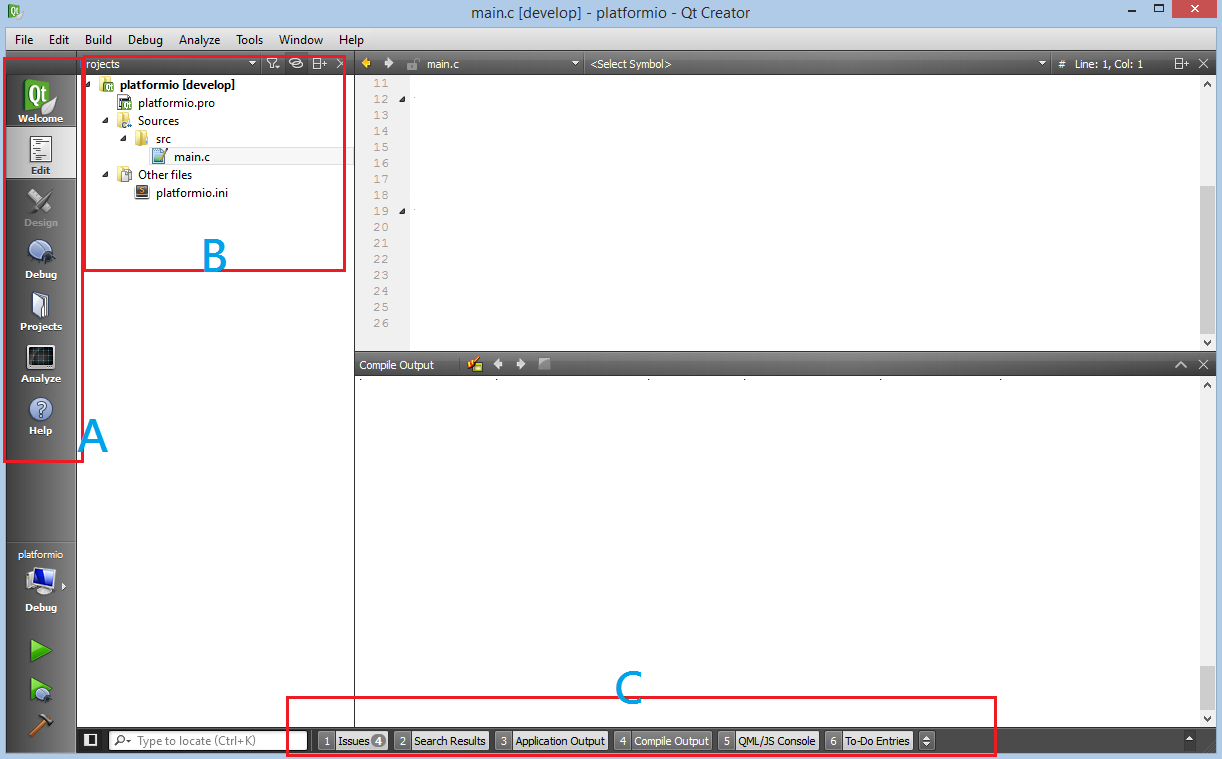Split the editor view
This screenshot has width=1222, height=759.
coord(1181,64)
